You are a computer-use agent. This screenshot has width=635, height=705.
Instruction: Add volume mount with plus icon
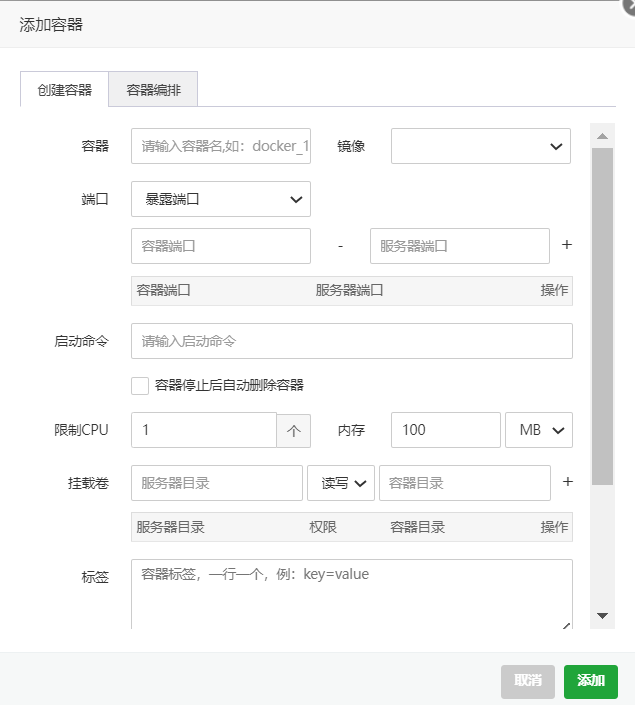coord(568,482)
